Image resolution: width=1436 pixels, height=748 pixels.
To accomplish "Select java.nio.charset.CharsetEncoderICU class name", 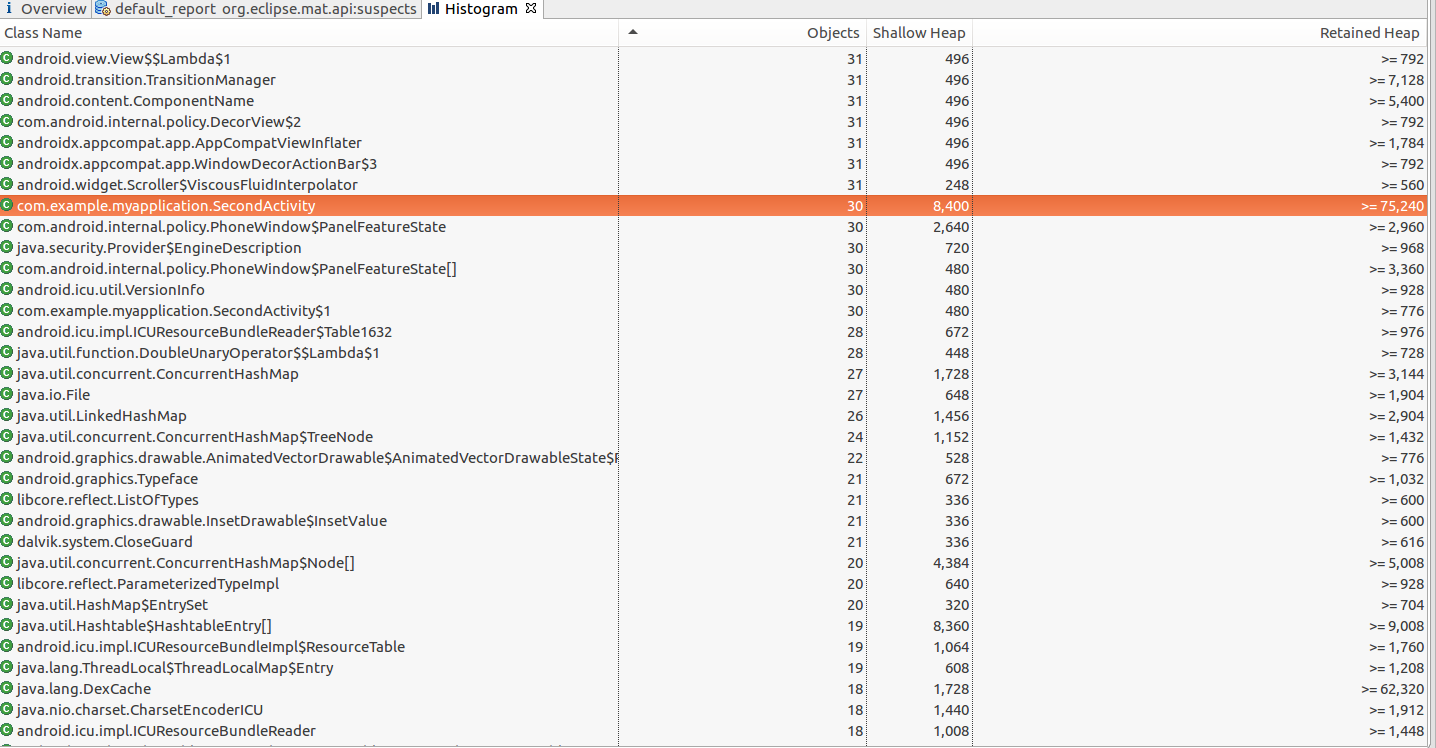I will [140, 710].
